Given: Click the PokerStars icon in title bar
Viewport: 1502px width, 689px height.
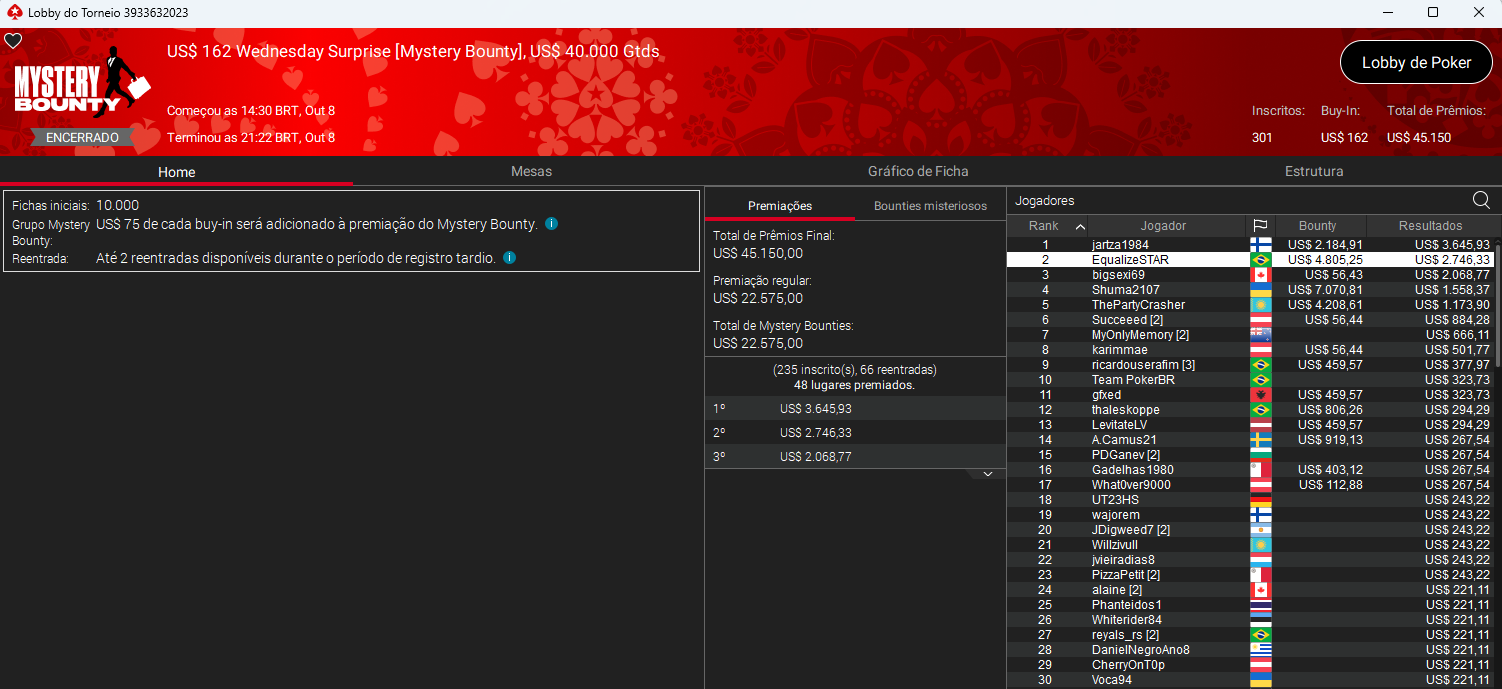Looking at the screenshot, I should (11, 13).
